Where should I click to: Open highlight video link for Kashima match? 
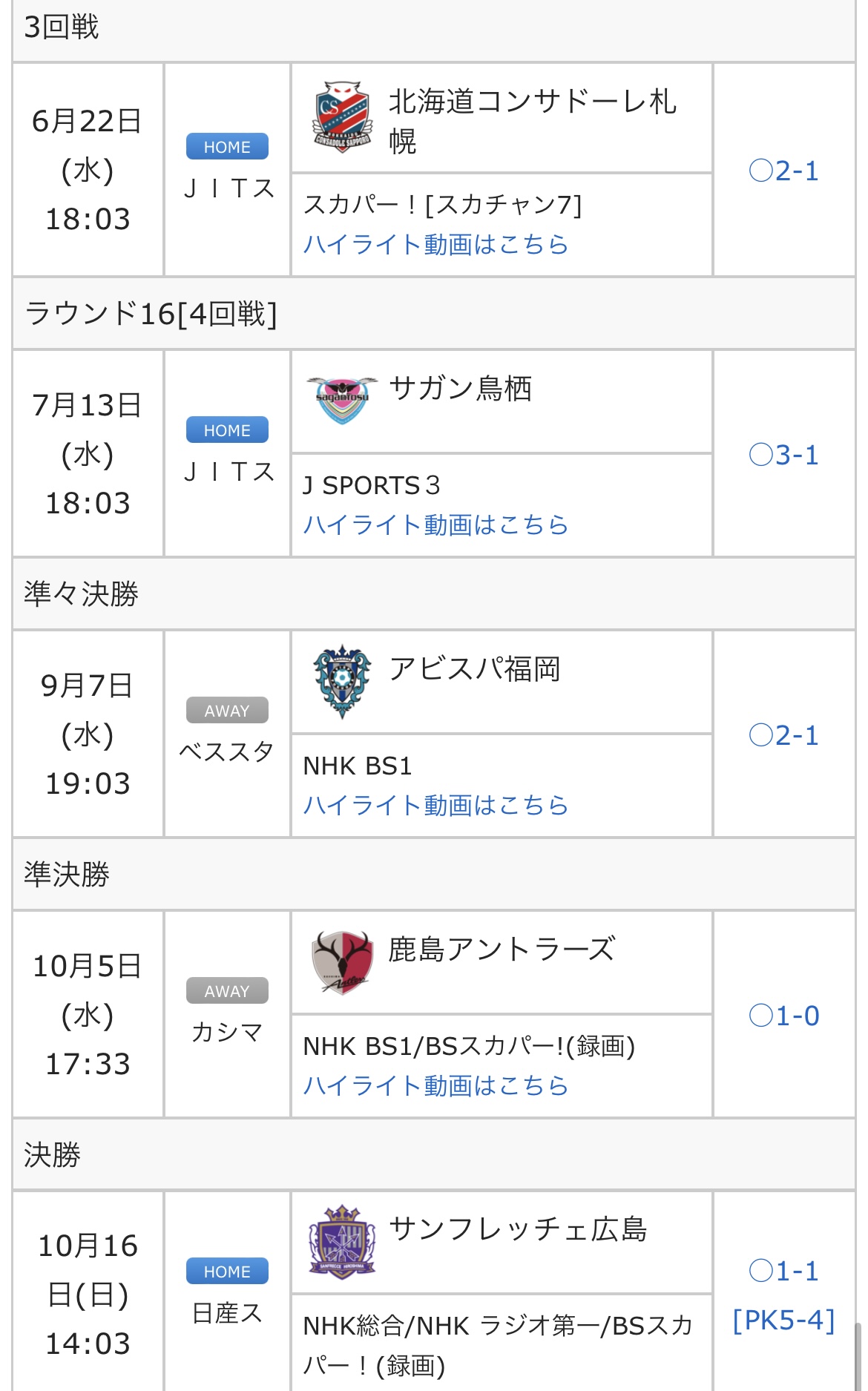click(x=435, y=1085)
